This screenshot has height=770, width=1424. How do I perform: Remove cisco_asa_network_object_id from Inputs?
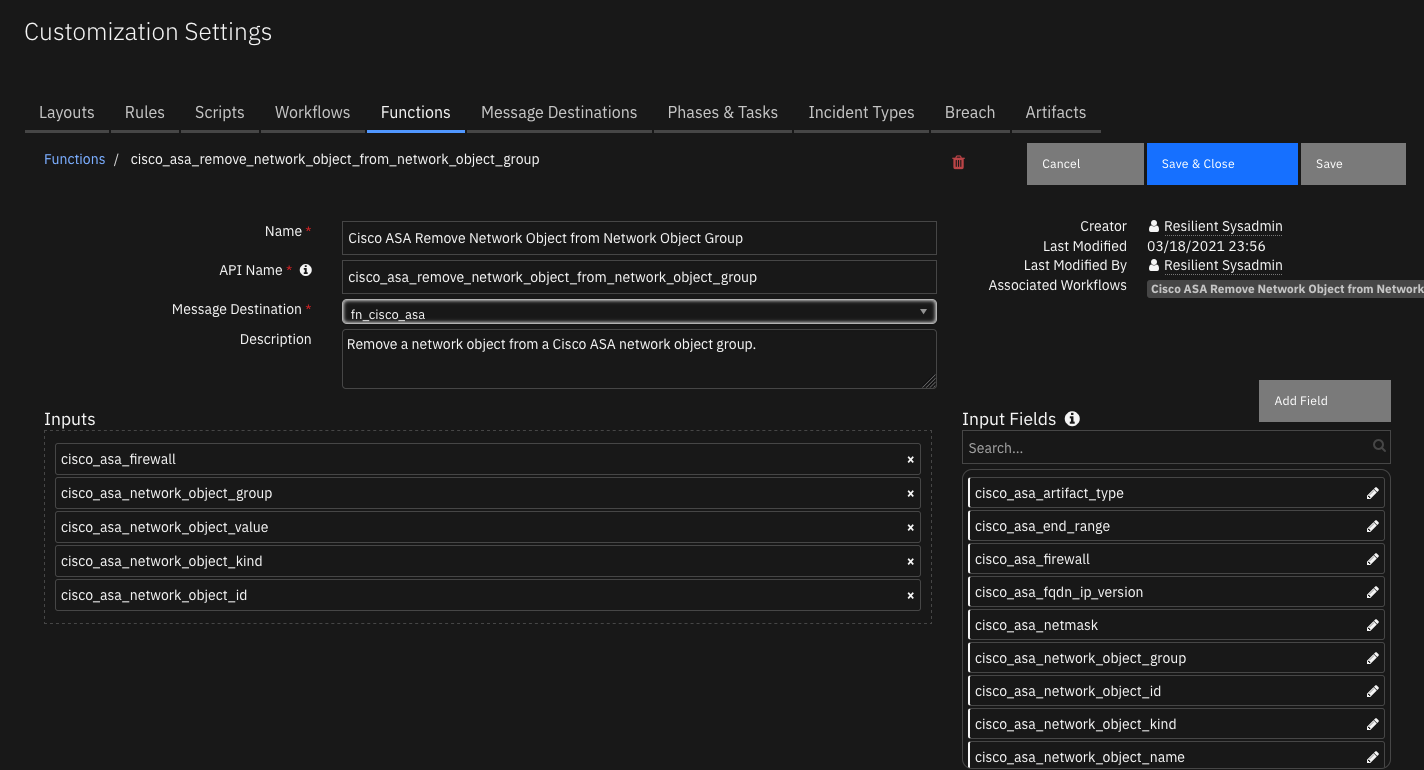[x=910, y=596]
